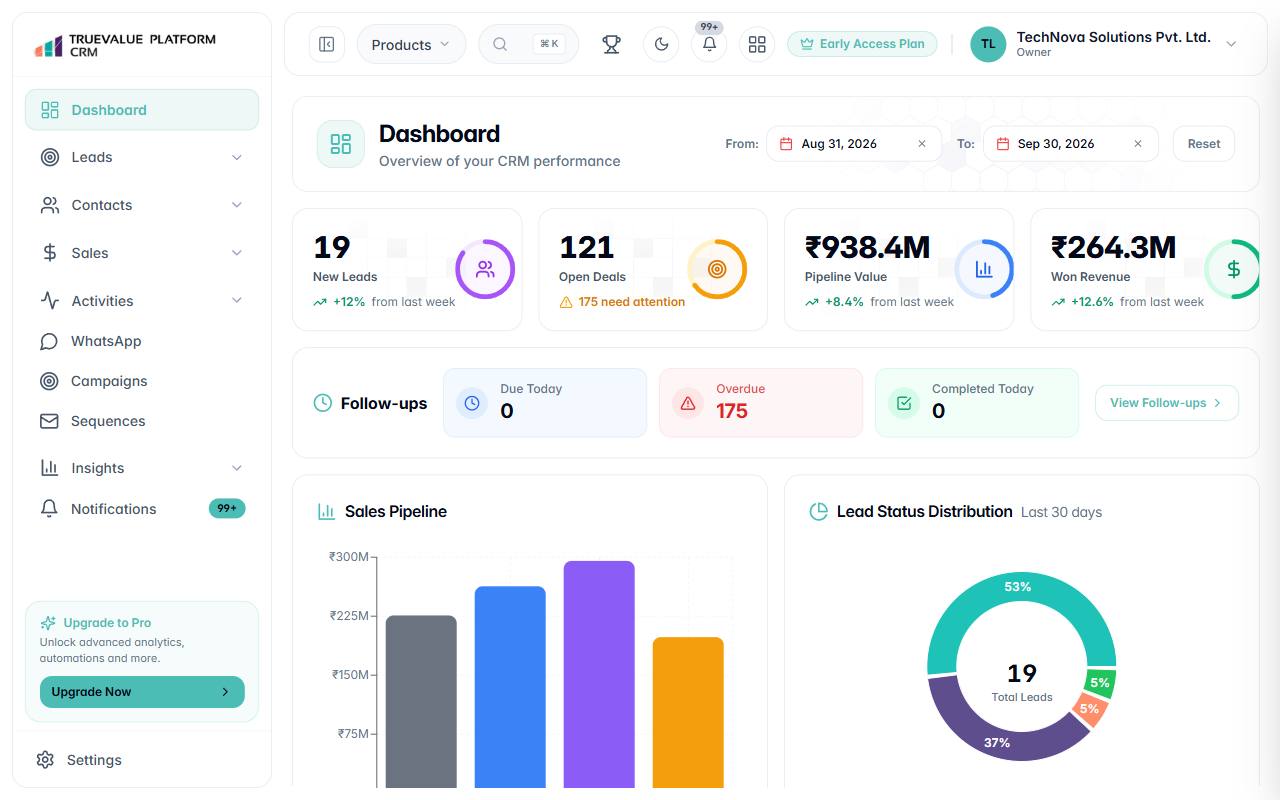
Task: Expand the Insights submenu
Action: 237,468
